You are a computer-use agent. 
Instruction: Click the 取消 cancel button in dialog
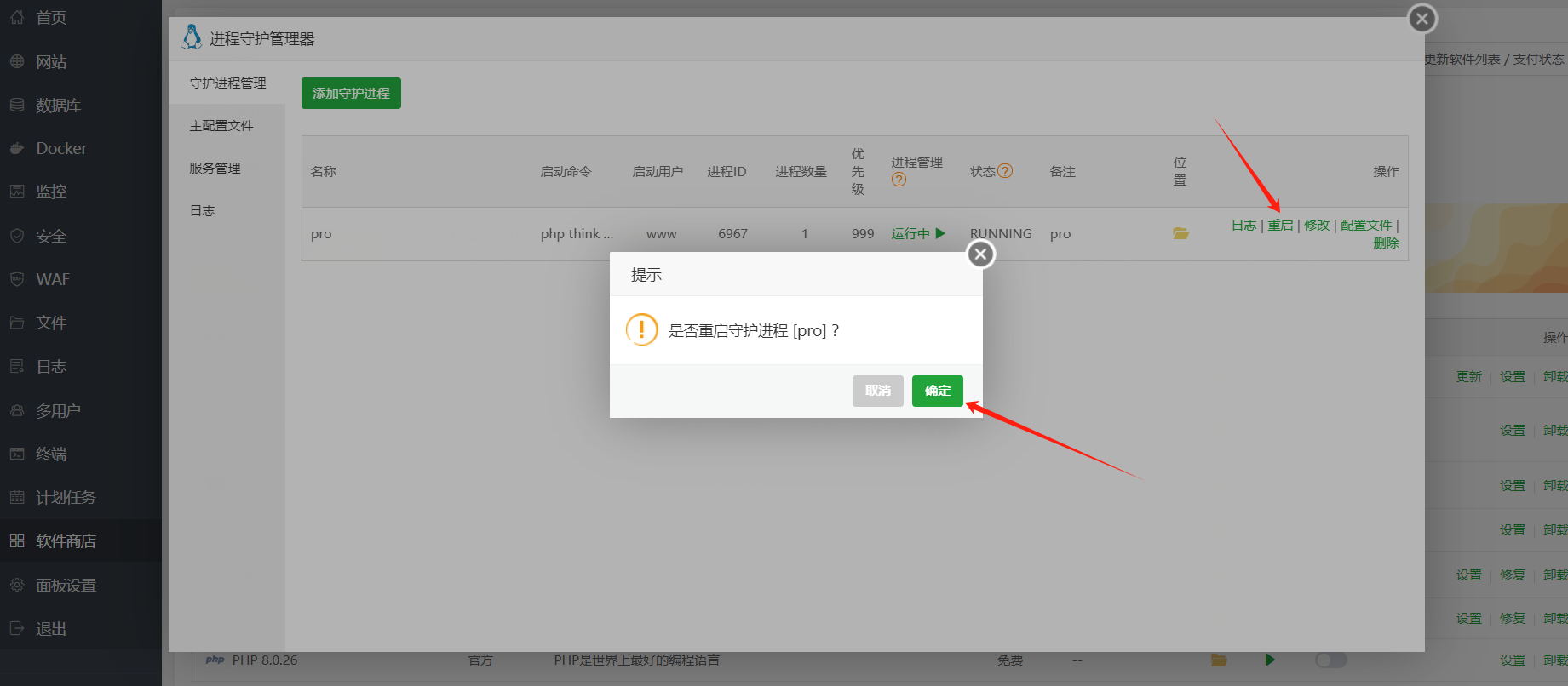[877, 391]
